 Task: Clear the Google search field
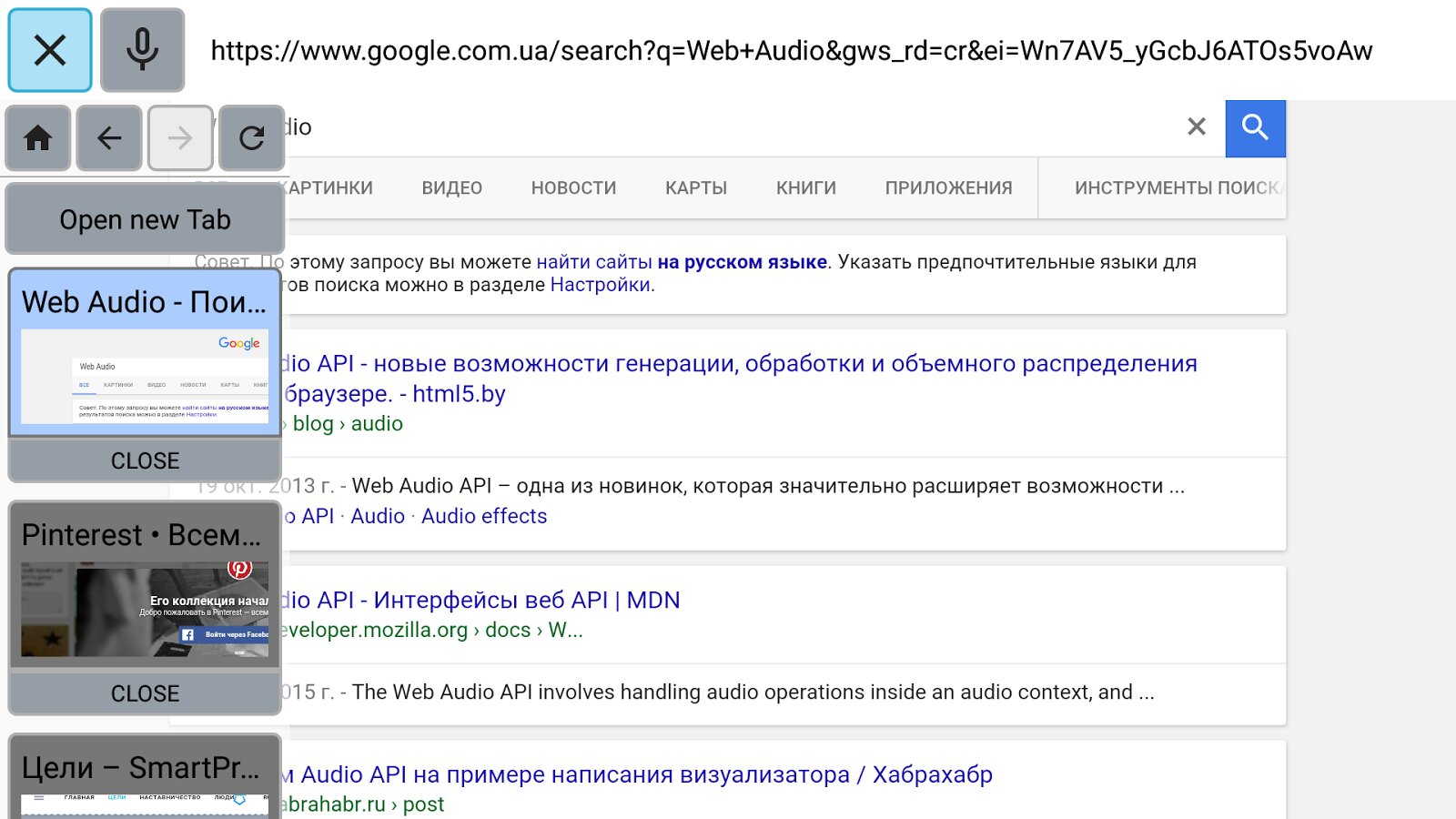1197,127
